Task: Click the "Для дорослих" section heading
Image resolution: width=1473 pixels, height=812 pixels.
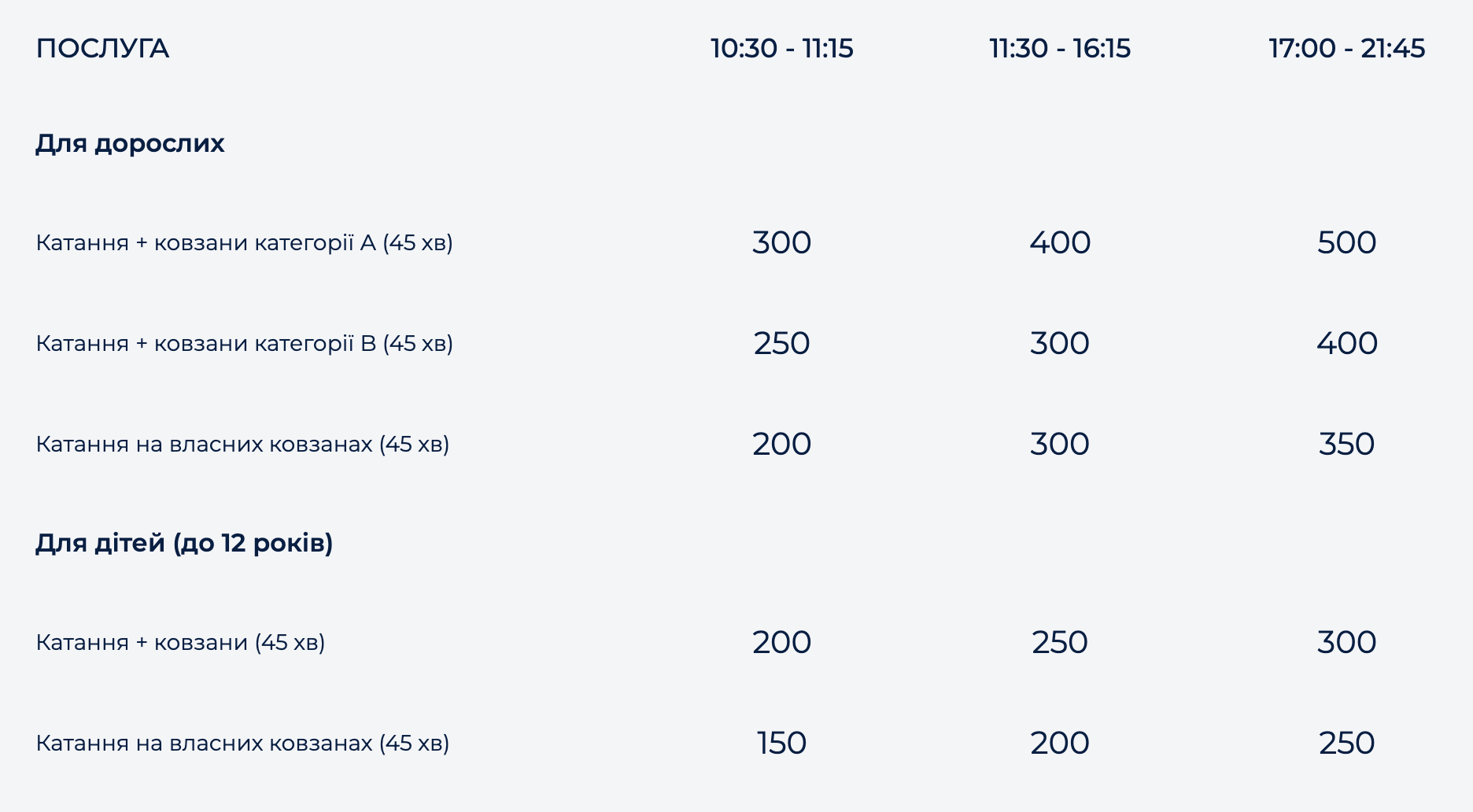Action: (130, 144)
